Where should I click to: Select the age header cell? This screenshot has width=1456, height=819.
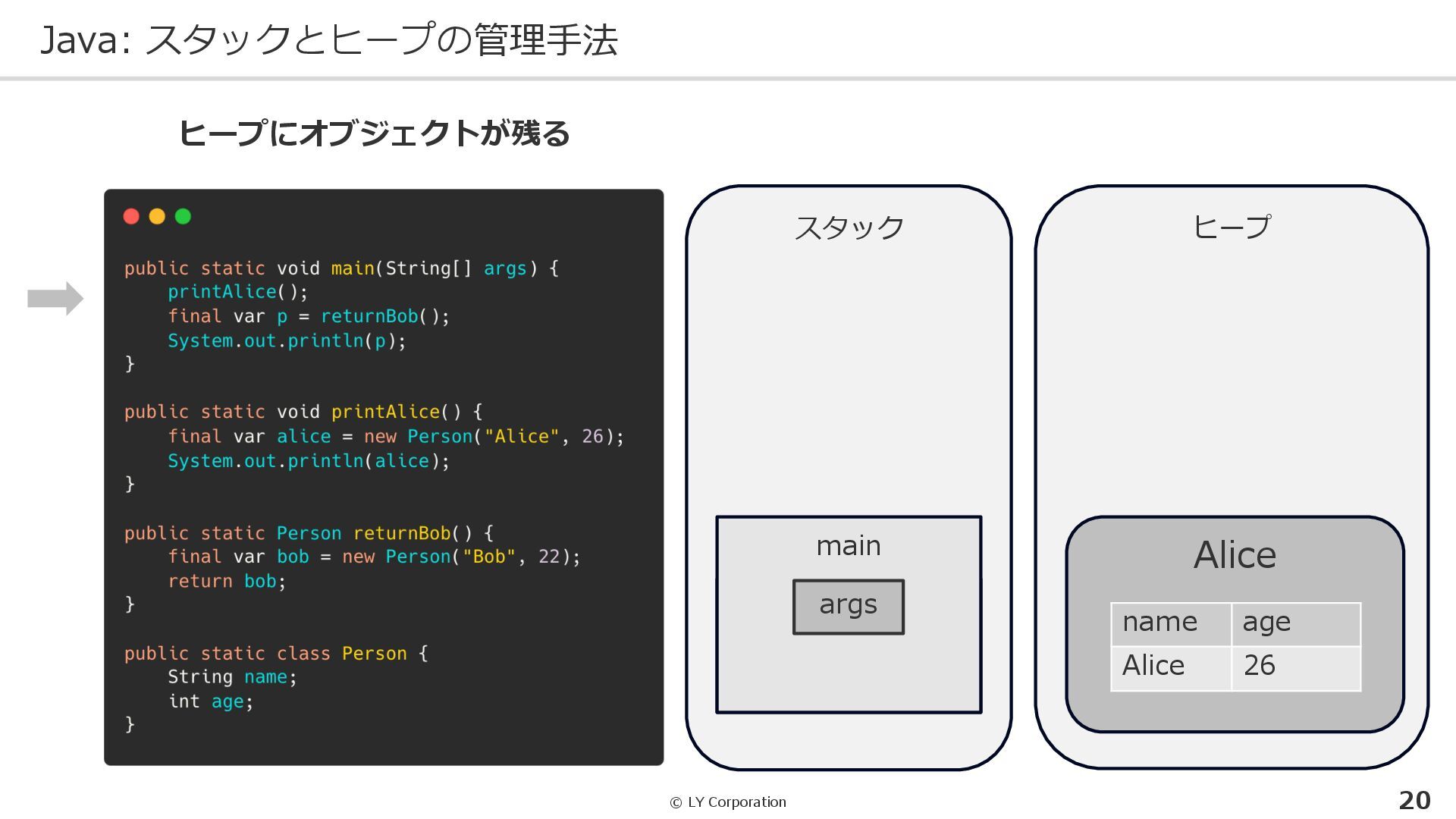tap(1295, 623)
